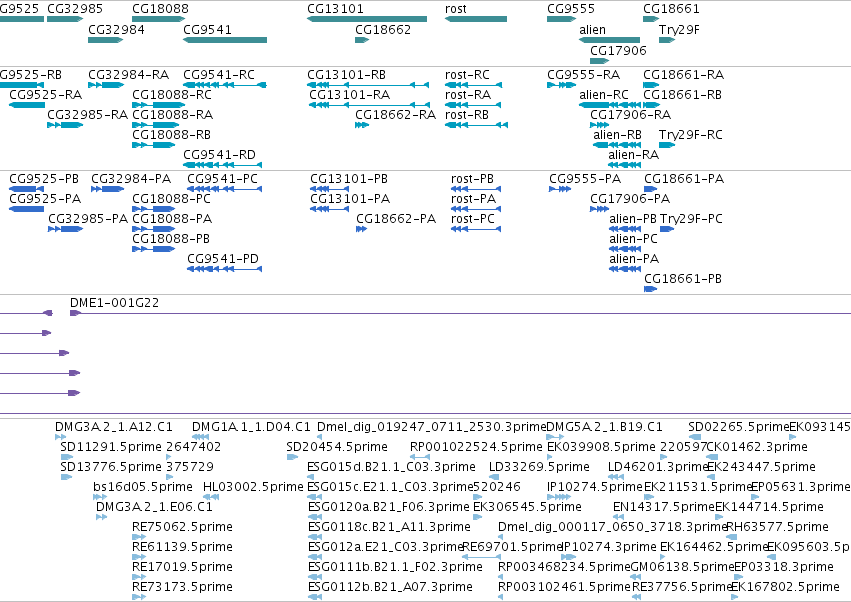Select EST DMG3A.2_1.A12.C1
This screenshot has width=851, height=602.
61,437
